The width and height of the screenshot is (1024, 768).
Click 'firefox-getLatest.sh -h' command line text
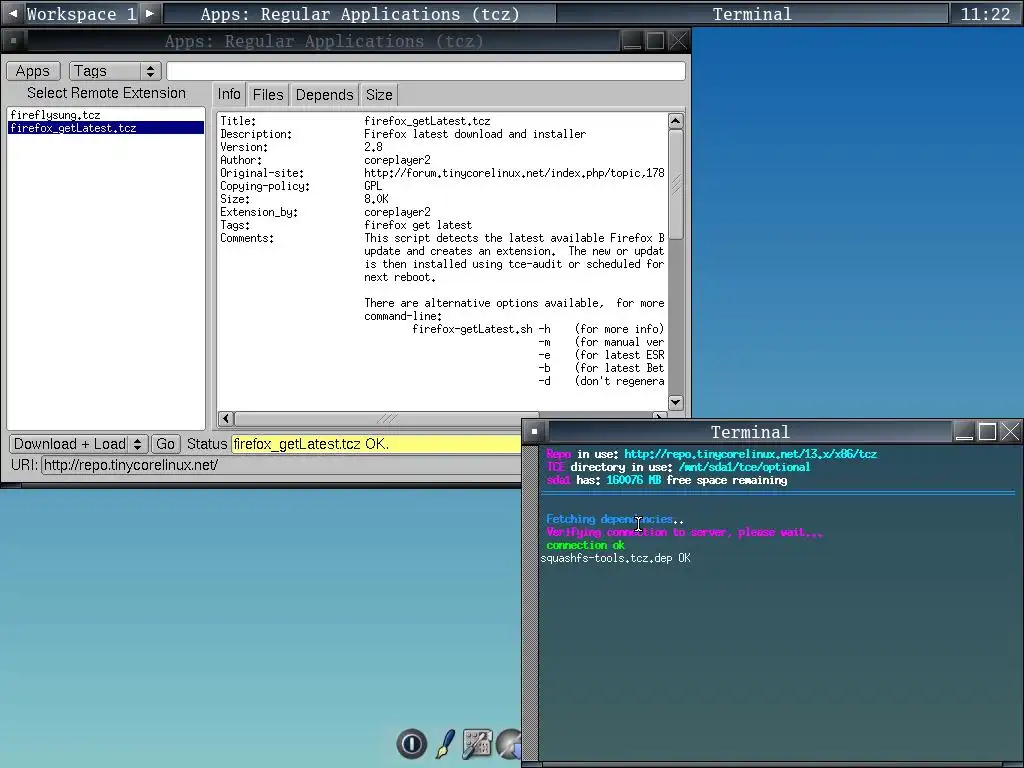481,329
